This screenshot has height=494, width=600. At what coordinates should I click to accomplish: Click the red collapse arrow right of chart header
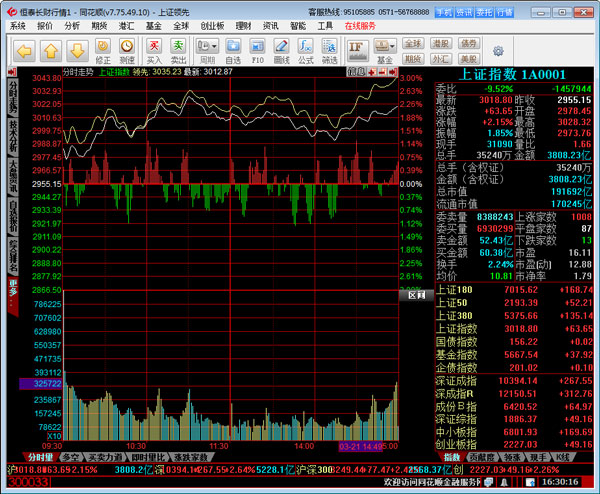[393, 72]
